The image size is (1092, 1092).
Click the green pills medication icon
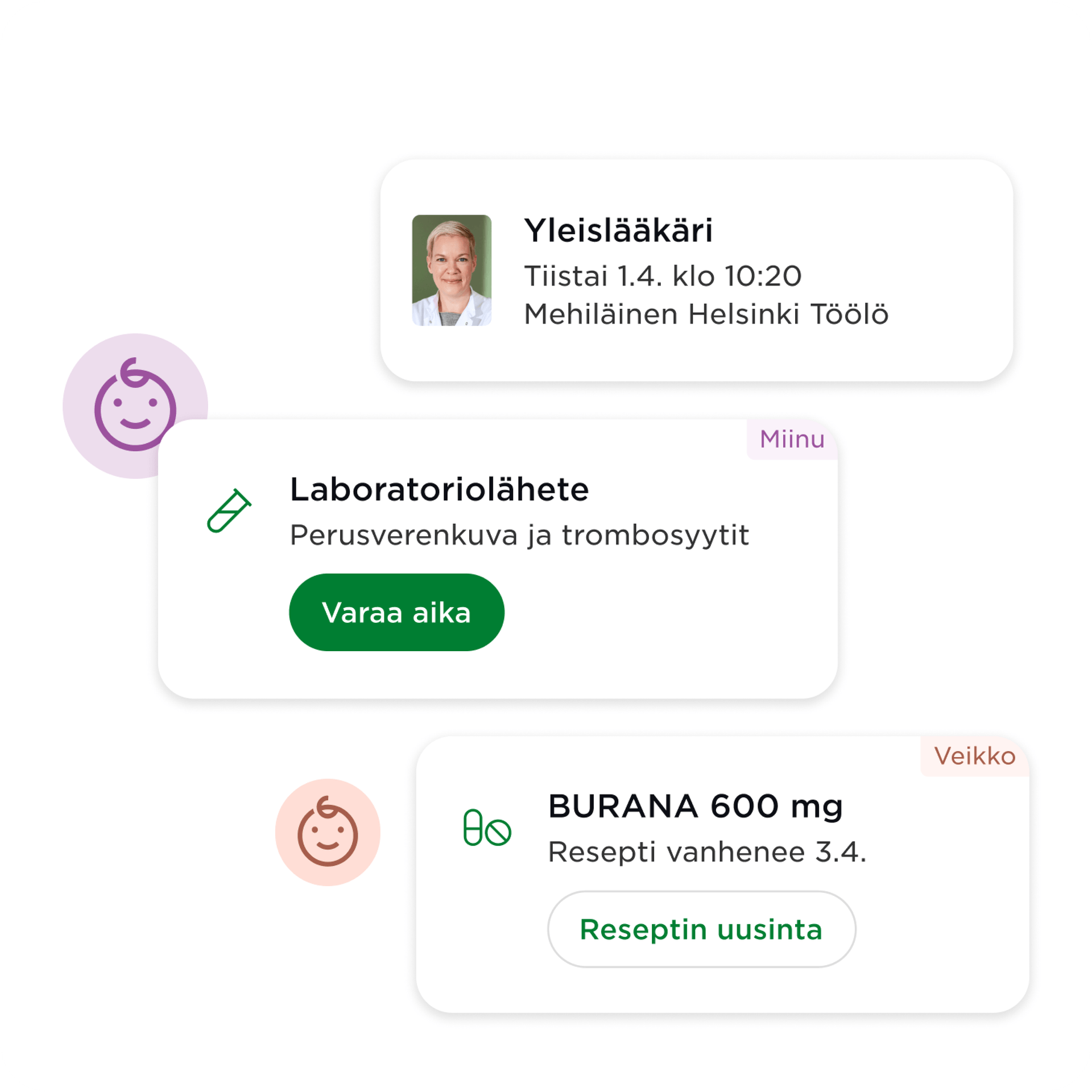tap(487, 828)
